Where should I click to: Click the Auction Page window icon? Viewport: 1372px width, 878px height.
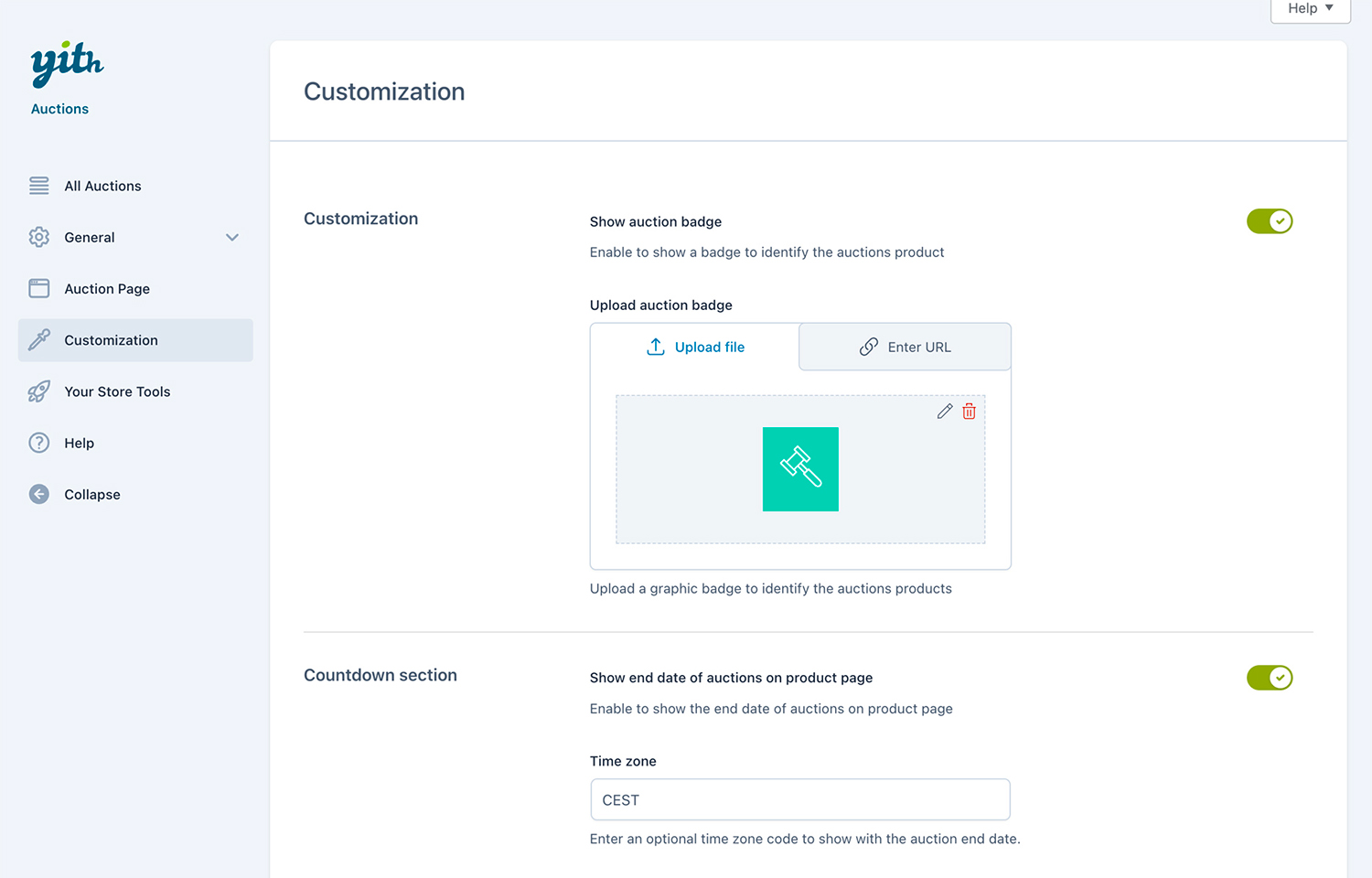[39, 289]
